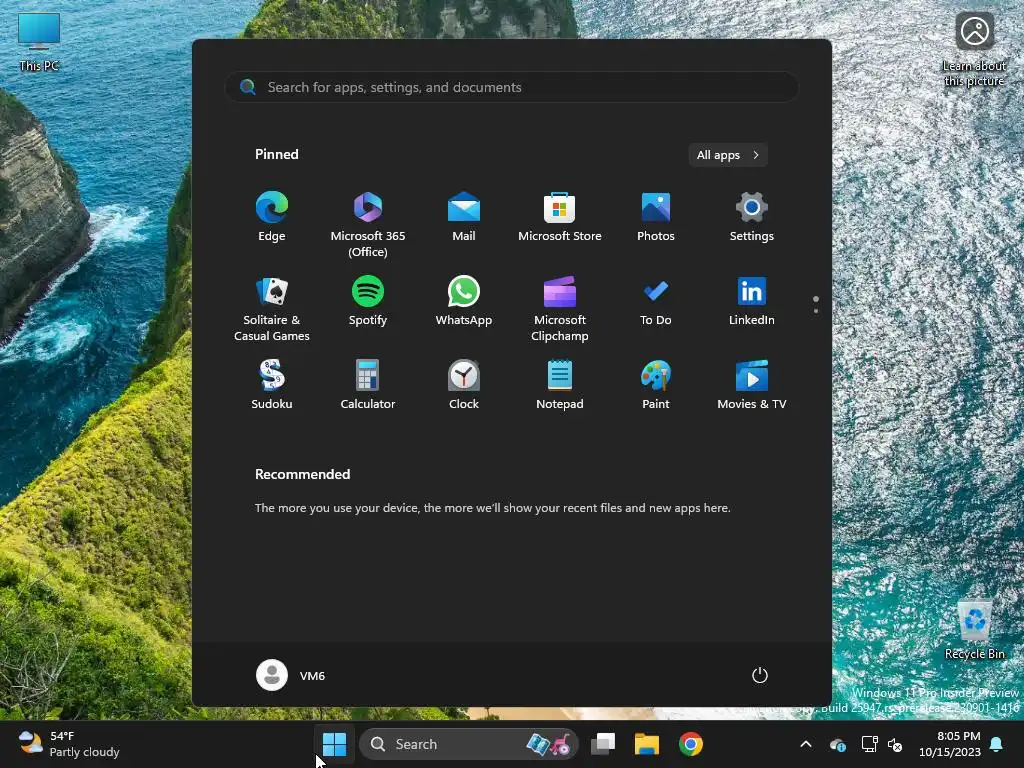Click the Windows Start button on taskbar
1024x768 pixels.
pyautogui.click(x=334, y=744)
